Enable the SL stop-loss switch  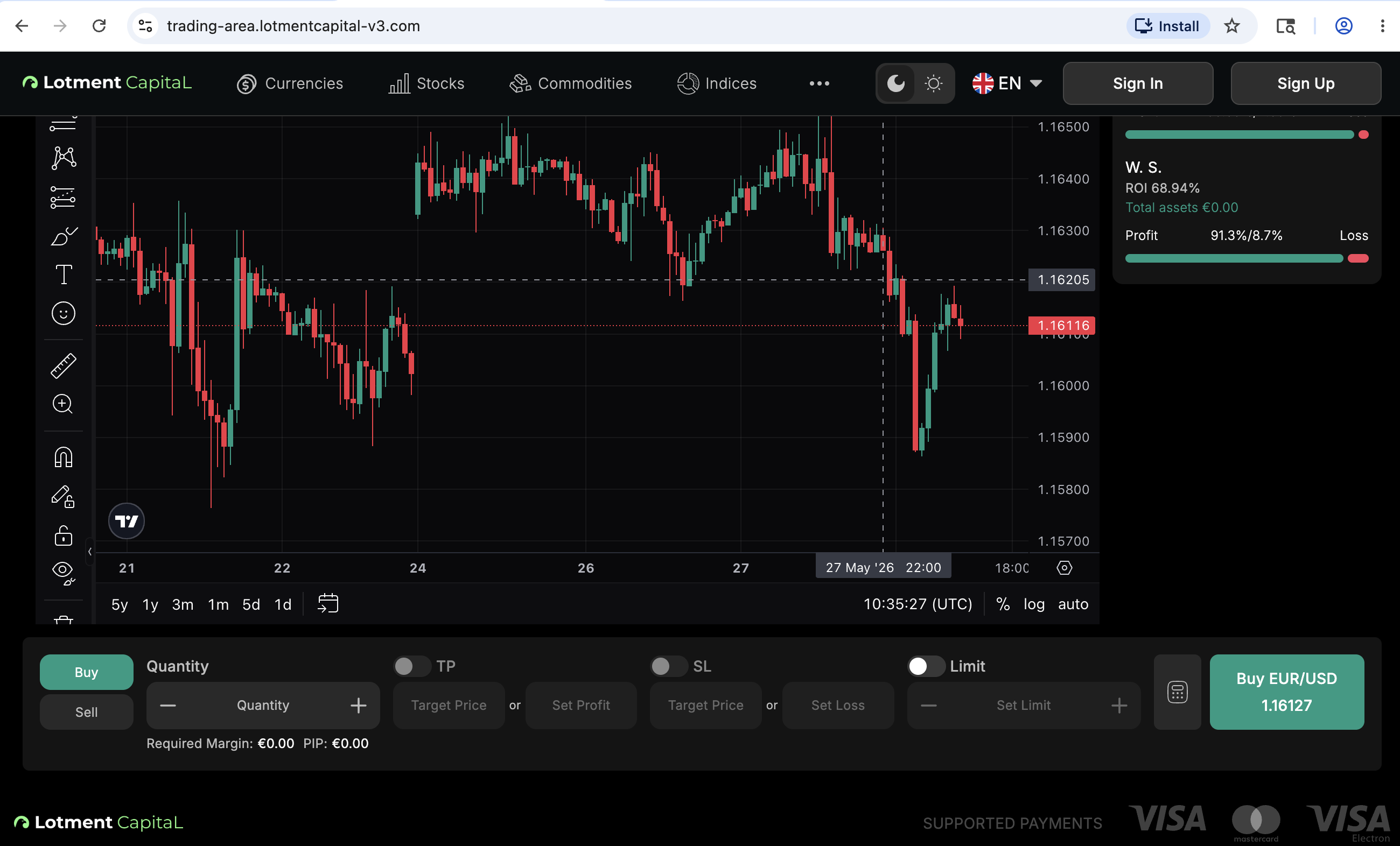(x=669, y=666)
